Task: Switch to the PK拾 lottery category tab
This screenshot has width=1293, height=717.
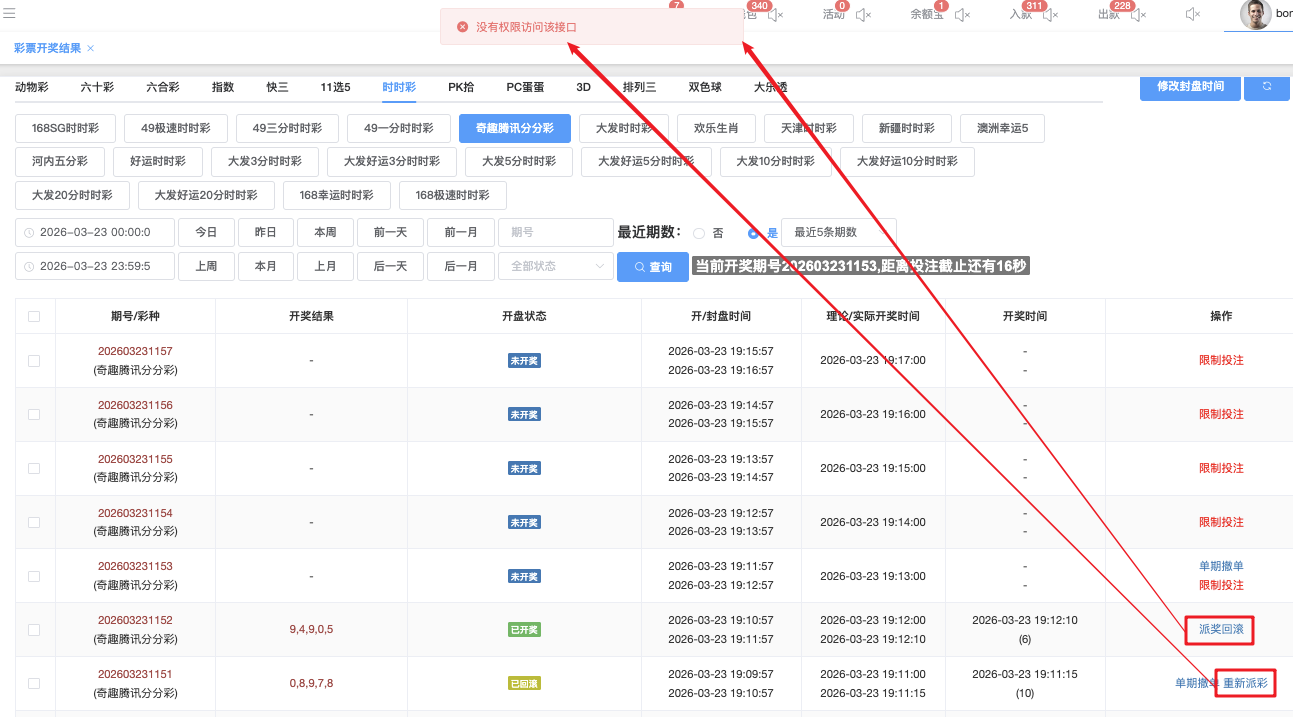Action: [461, 87]
